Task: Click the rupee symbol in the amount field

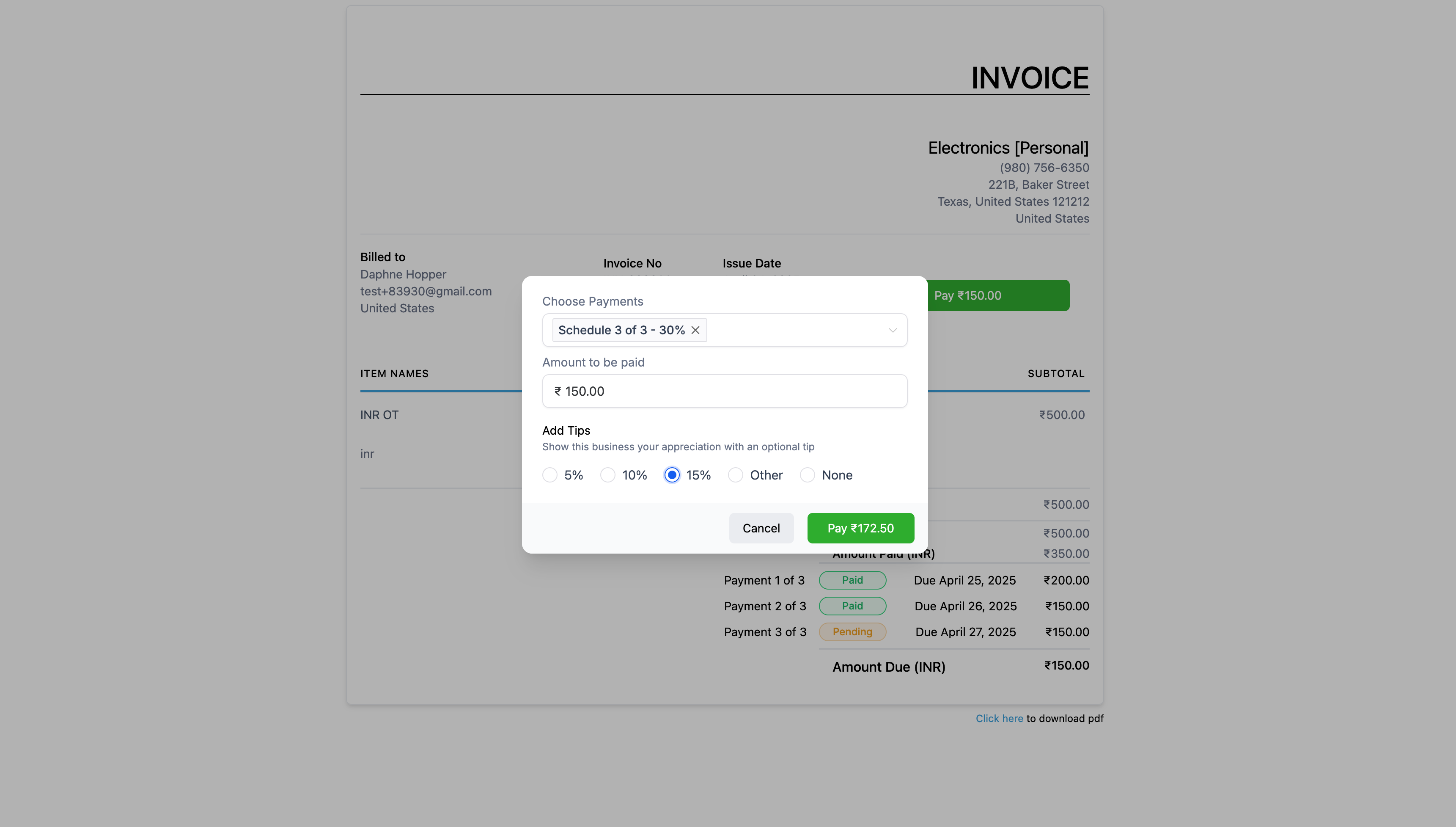Action: pos(558,391)
